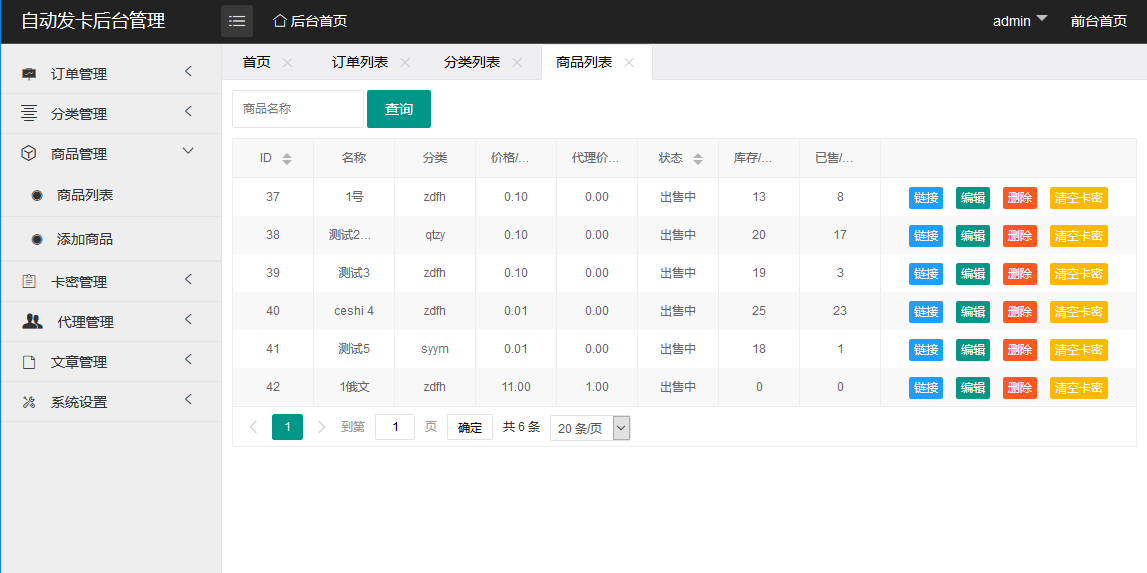This screenshot has width=1147, height=573.
Task: Click the price cell 11.00
Action: [x=516, y=387]
